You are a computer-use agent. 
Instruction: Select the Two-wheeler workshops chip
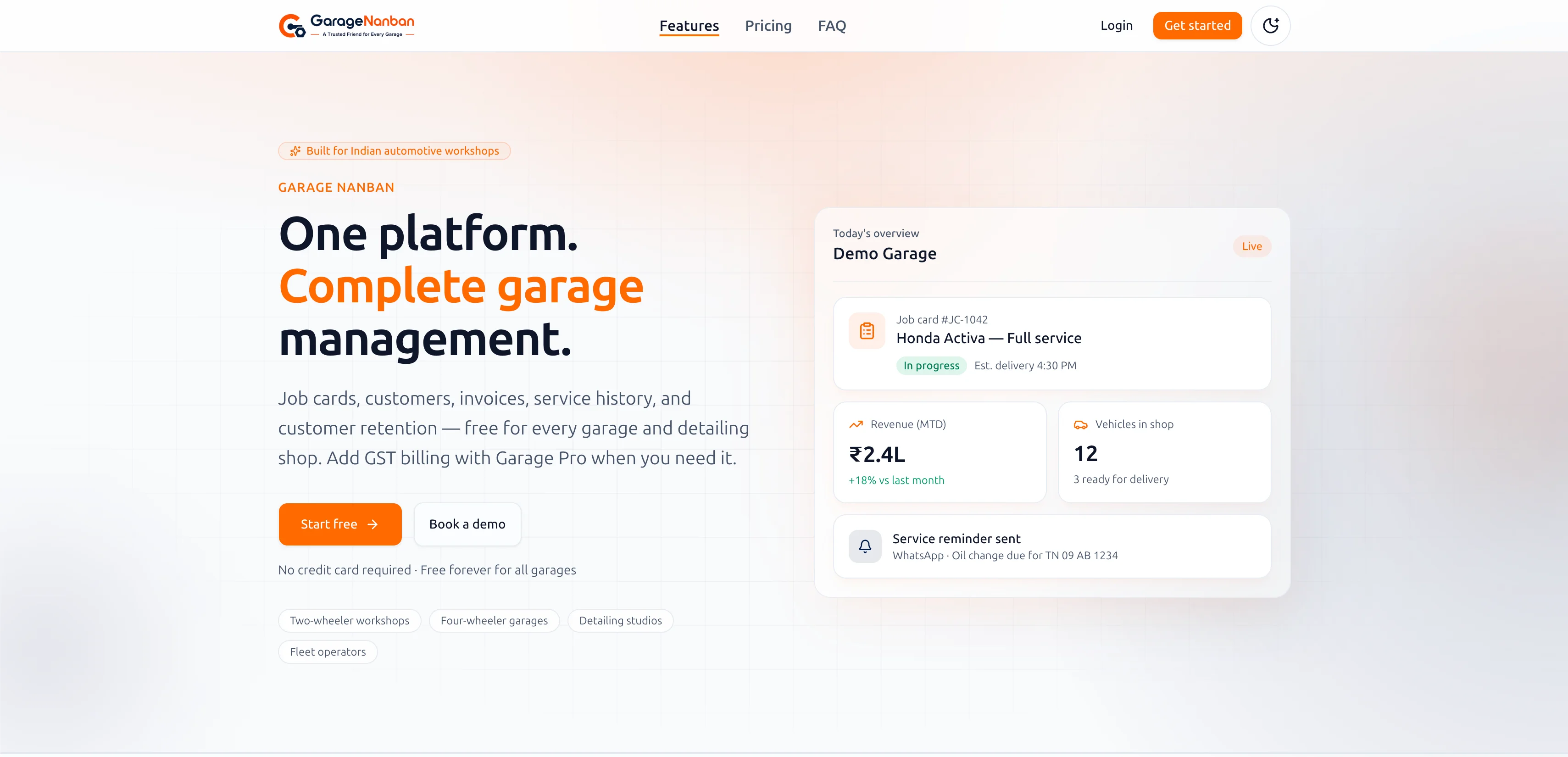coord(350,620)
